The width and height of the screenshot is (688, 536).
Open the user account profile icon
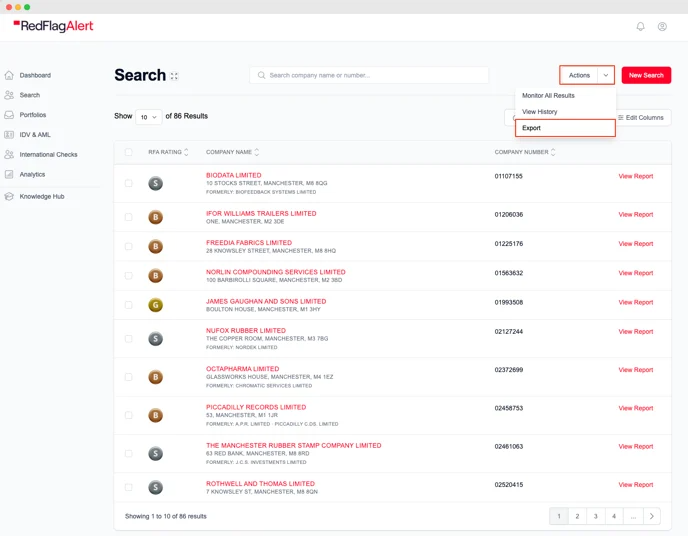tap(662, 27)
